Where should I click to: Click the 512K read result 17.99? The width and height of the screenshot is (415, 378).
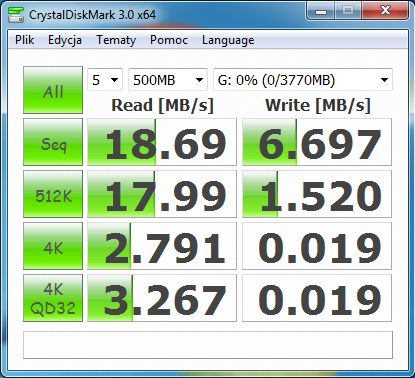[x=162, y=194]
